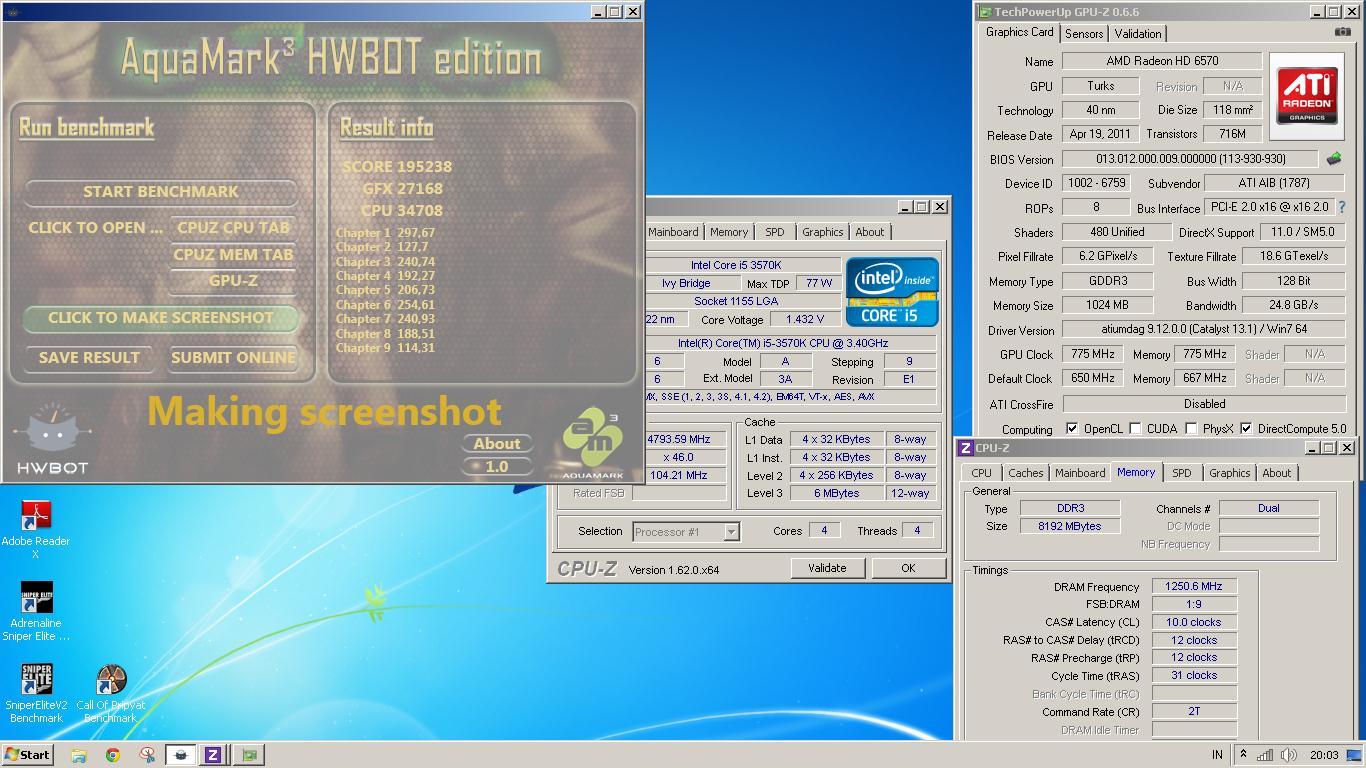
Task: Toggle the OpenCL checkbox in GPU-Z
Action: (x=1072, y=429)
